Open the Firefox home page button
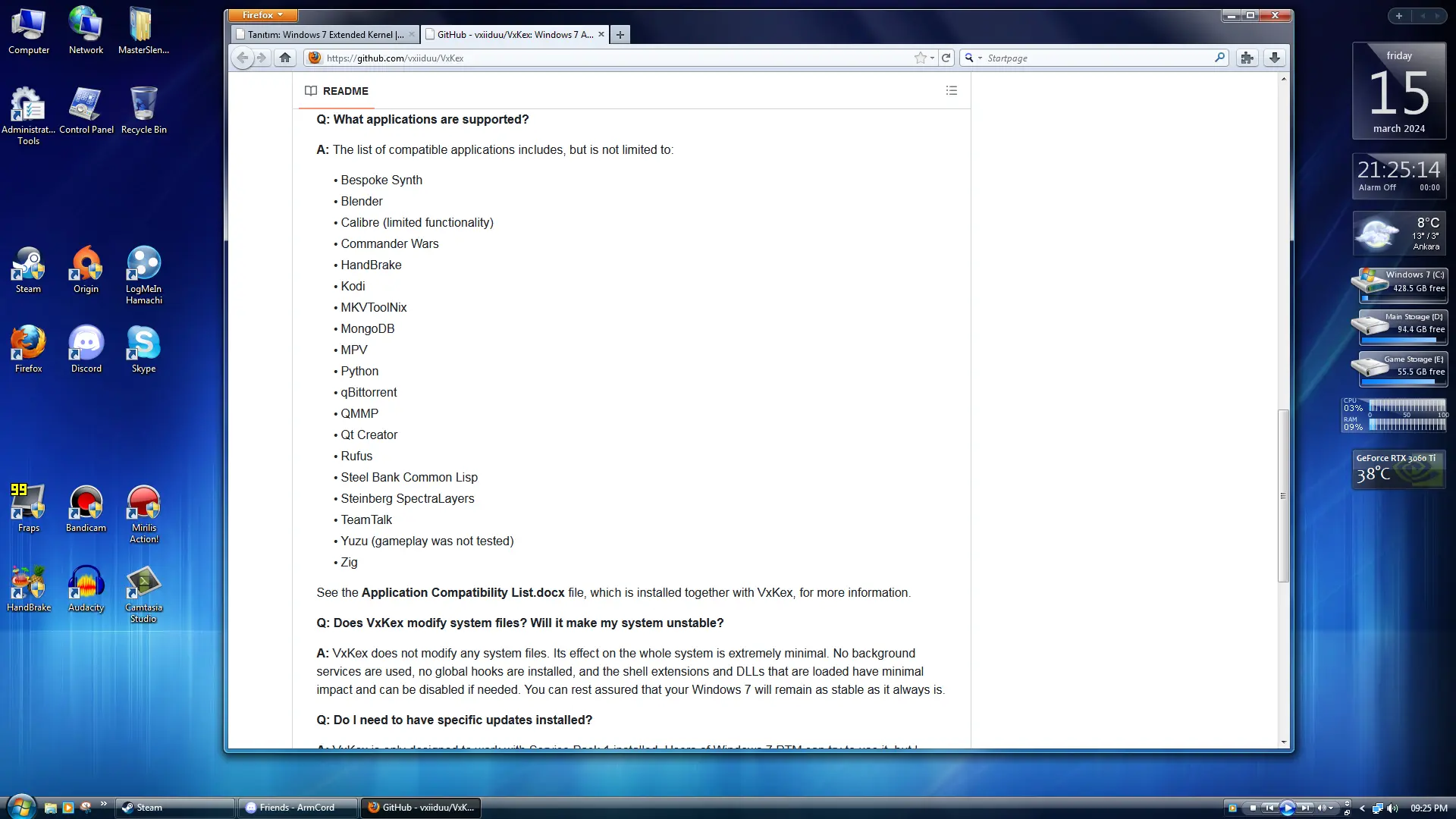The height and width of the screenshot is (819, 1456). point(285,58)
